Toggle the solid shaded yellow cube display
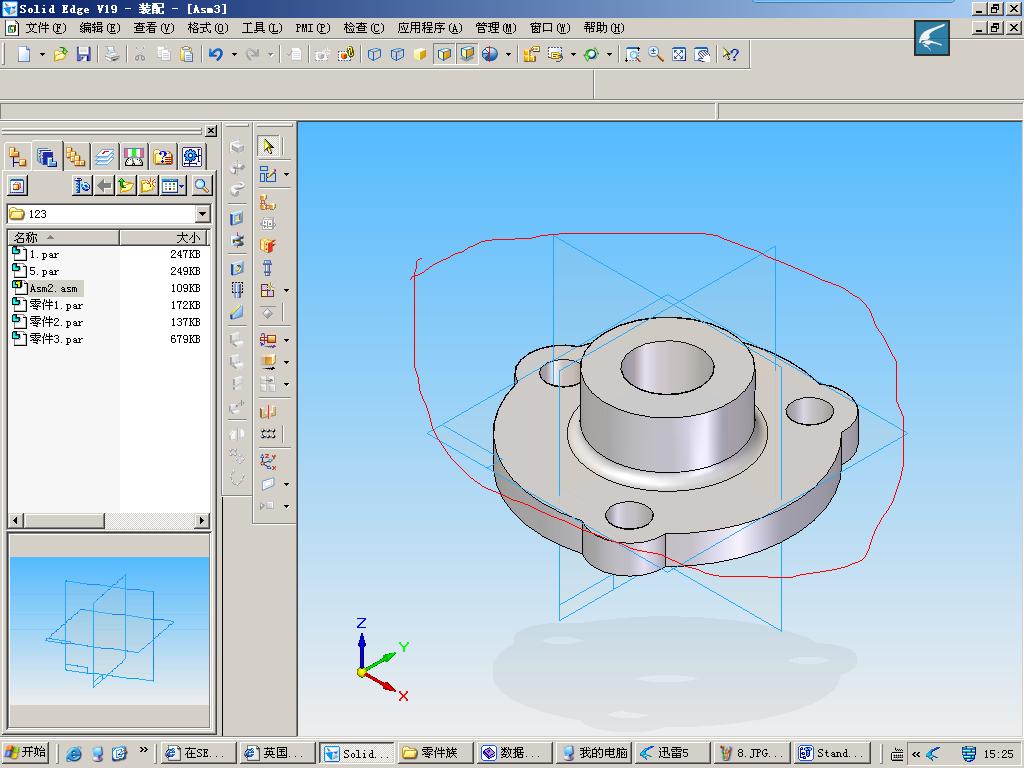The image size is (1024, 768). (421, 54)
